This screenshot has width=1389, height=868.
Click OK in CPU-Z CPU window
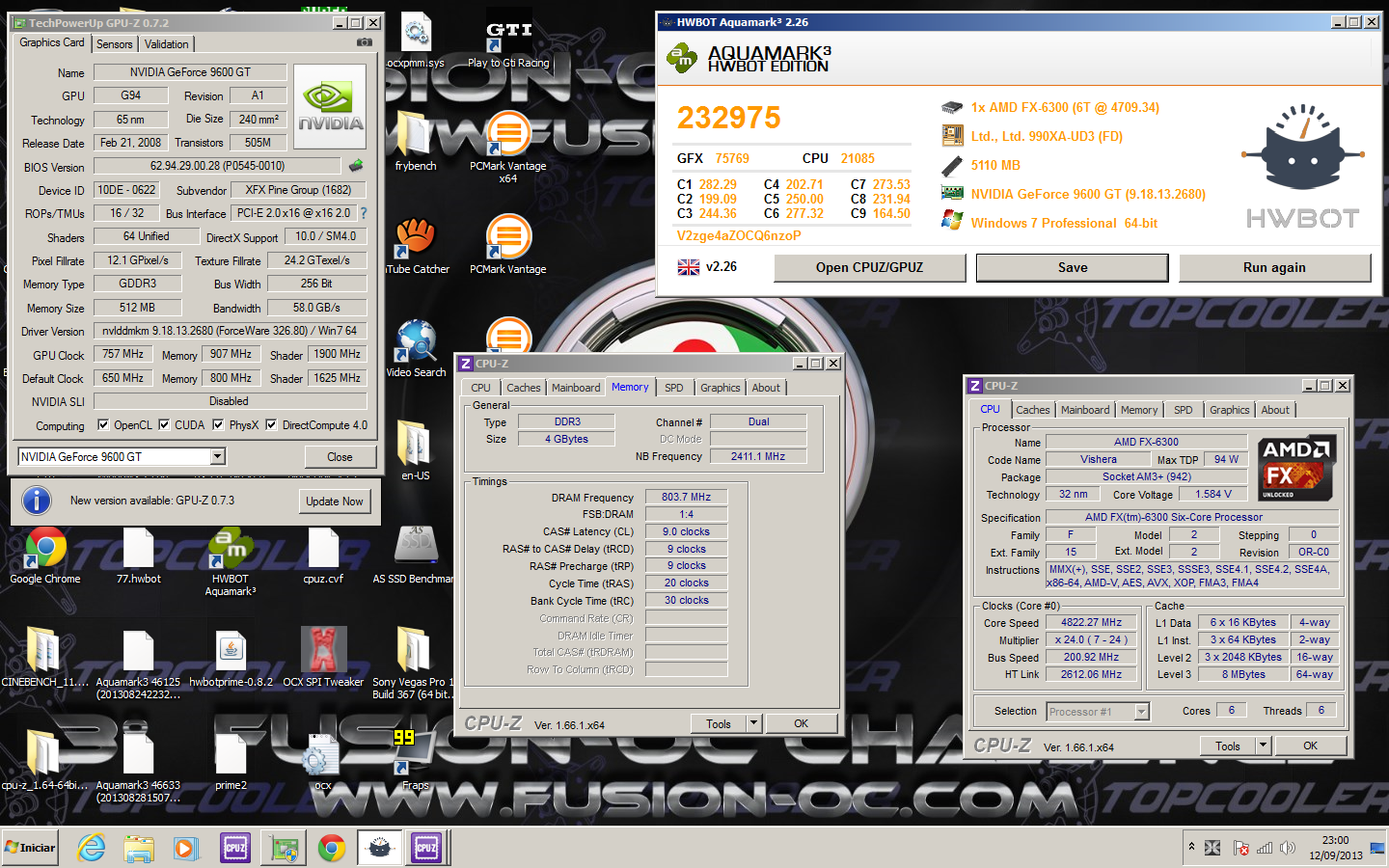point(1310,746)
